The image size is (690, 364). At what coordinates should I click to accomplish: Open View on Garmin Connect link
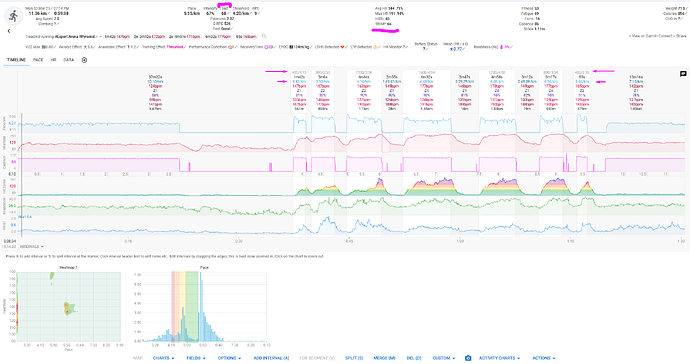pyautogui.click(x=651, y=36)
